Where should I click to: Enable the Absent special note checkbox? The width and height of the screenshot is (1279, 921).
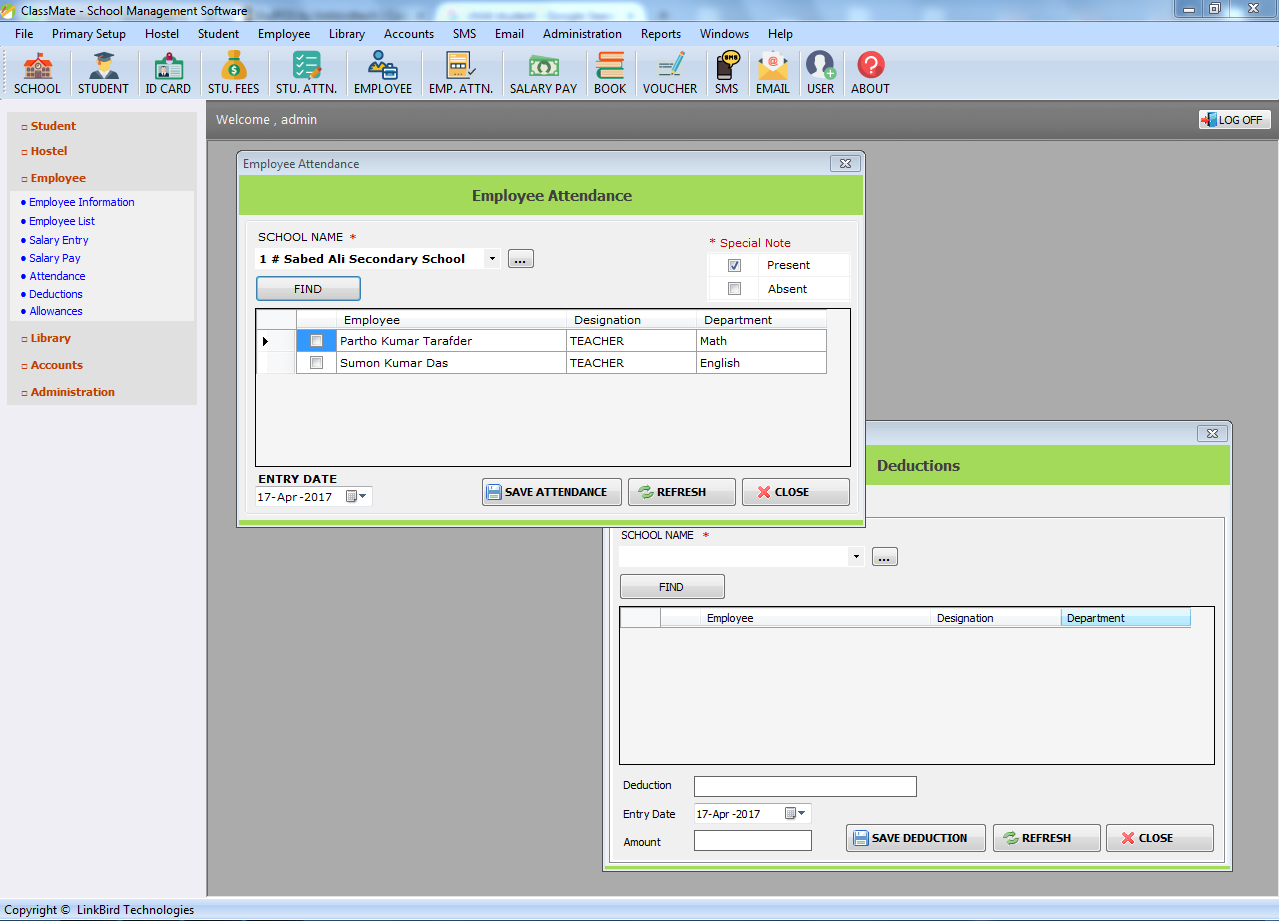[x=734, y=287]
